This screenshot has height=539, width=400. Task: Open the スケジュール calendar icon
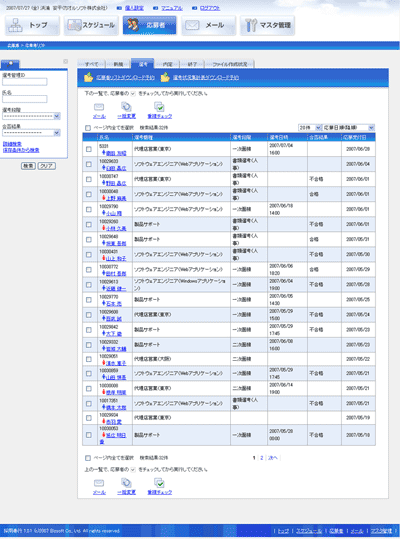click(x=74, y=25)
